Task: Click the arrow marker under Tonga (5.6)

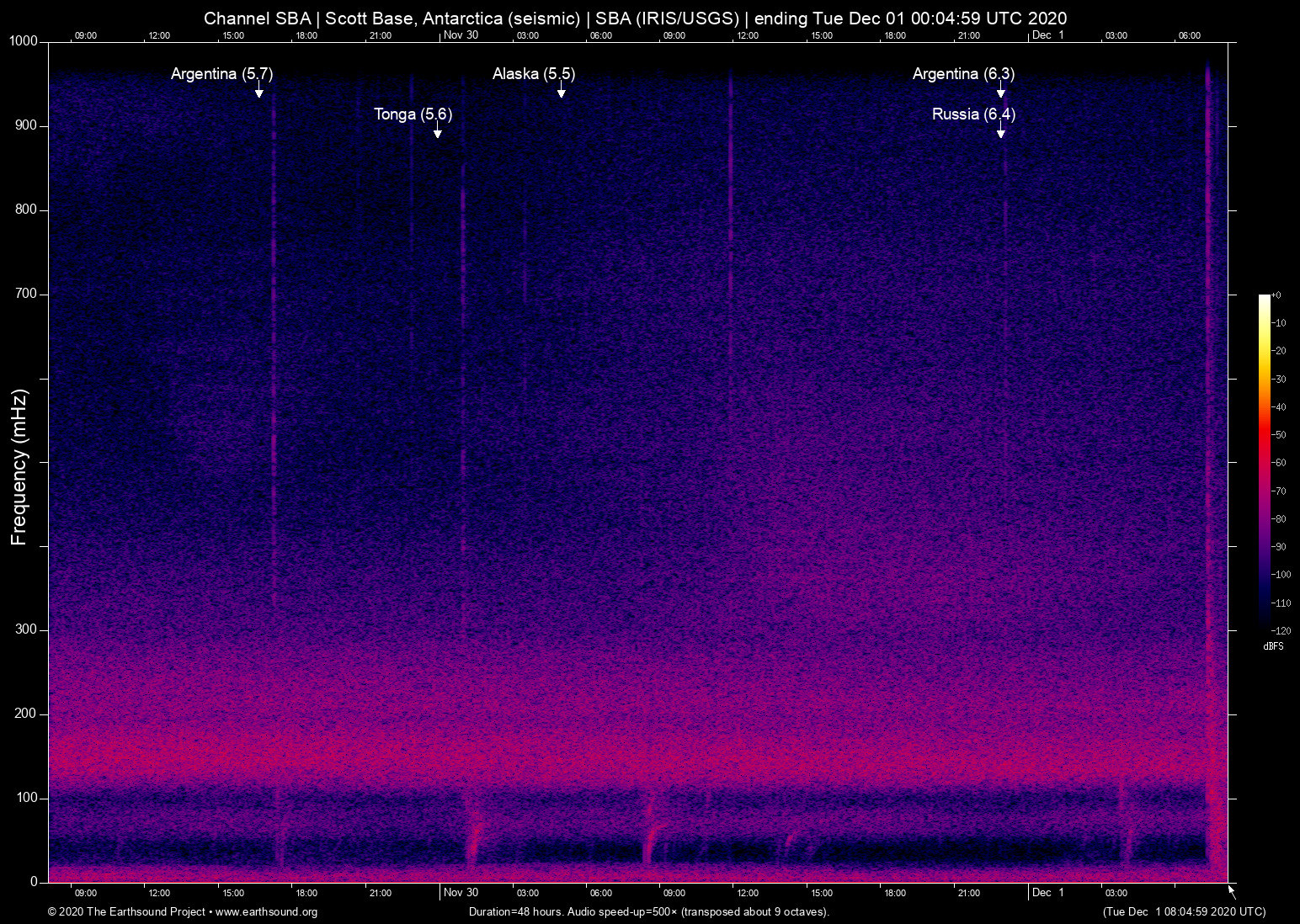Action: tap(437, 132)
